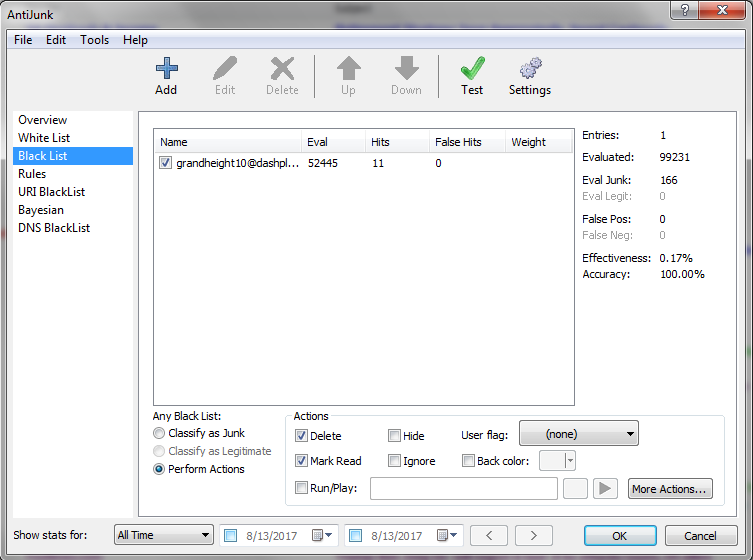Sort by the Weight column header
This screenshot has height=560, width=753.
538,142
